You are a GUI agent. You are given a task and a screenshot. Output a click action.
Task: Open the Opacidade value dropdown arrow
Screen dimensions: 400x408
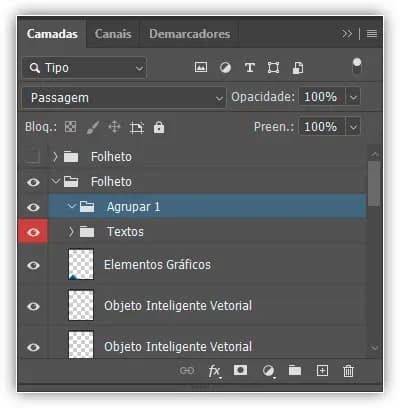(x=353, y=97)
